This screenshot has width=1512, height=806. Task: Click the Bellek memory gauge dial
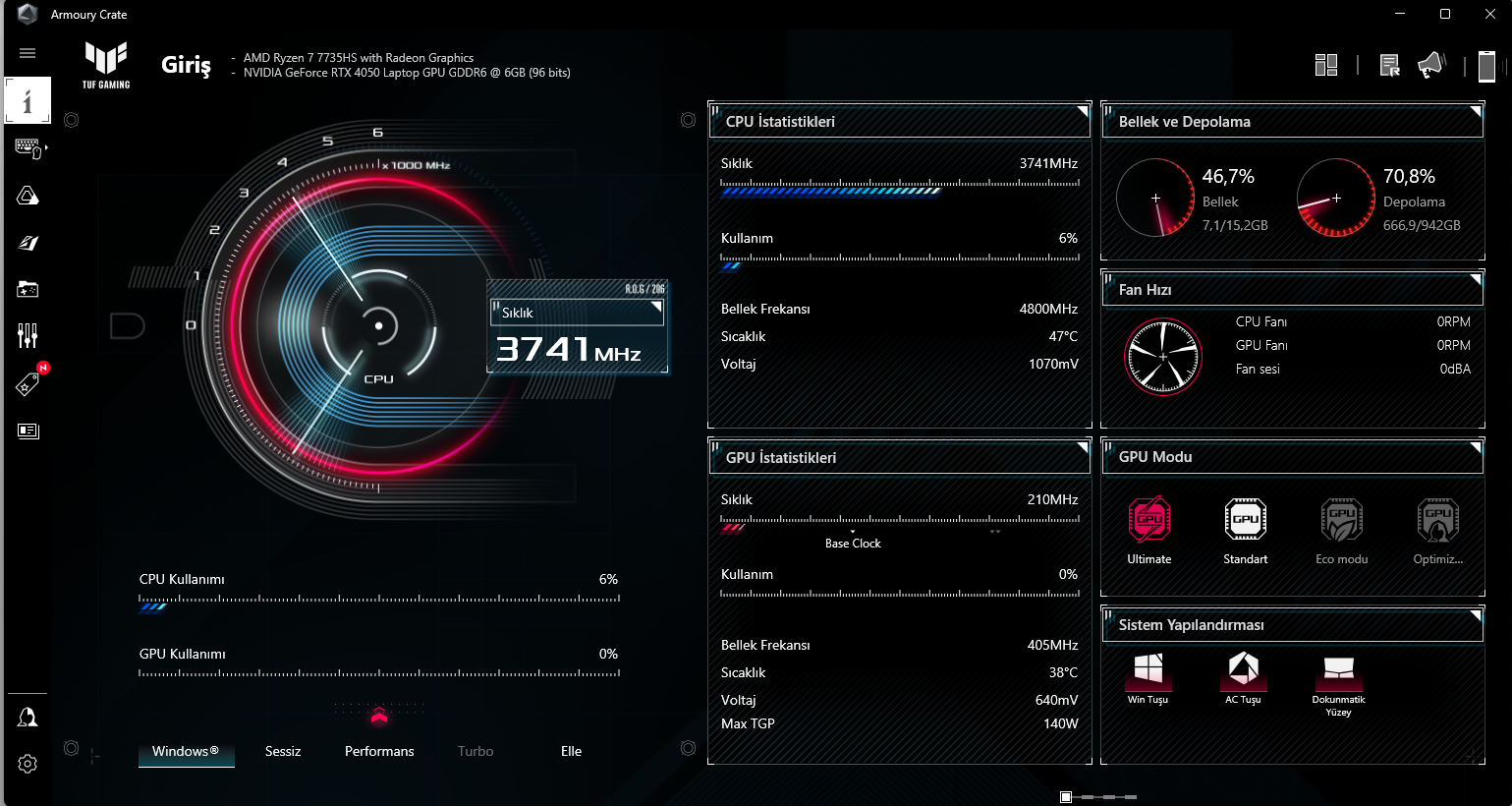1156,198
